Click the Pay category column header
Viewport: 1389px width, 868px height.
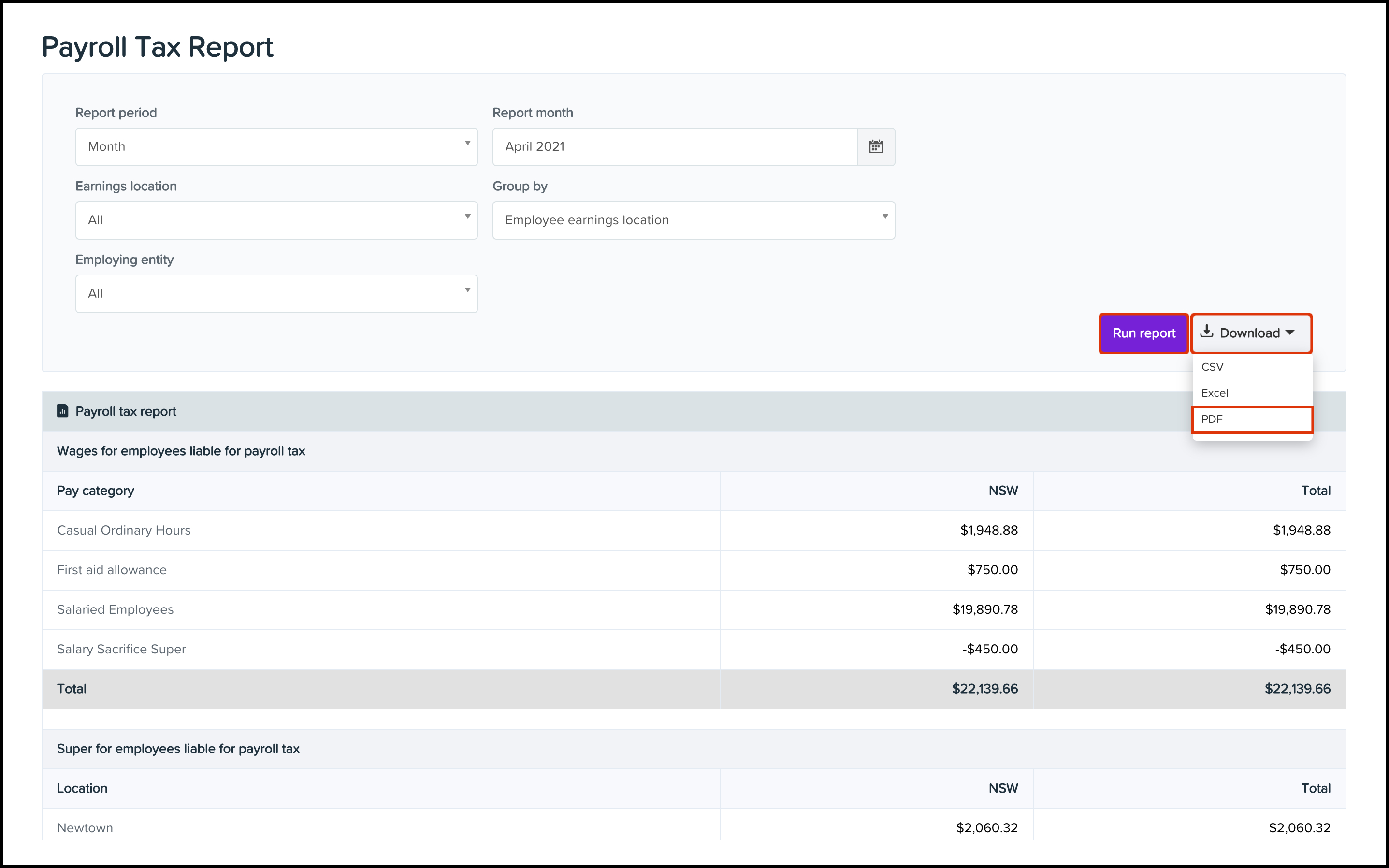point(95,491)
